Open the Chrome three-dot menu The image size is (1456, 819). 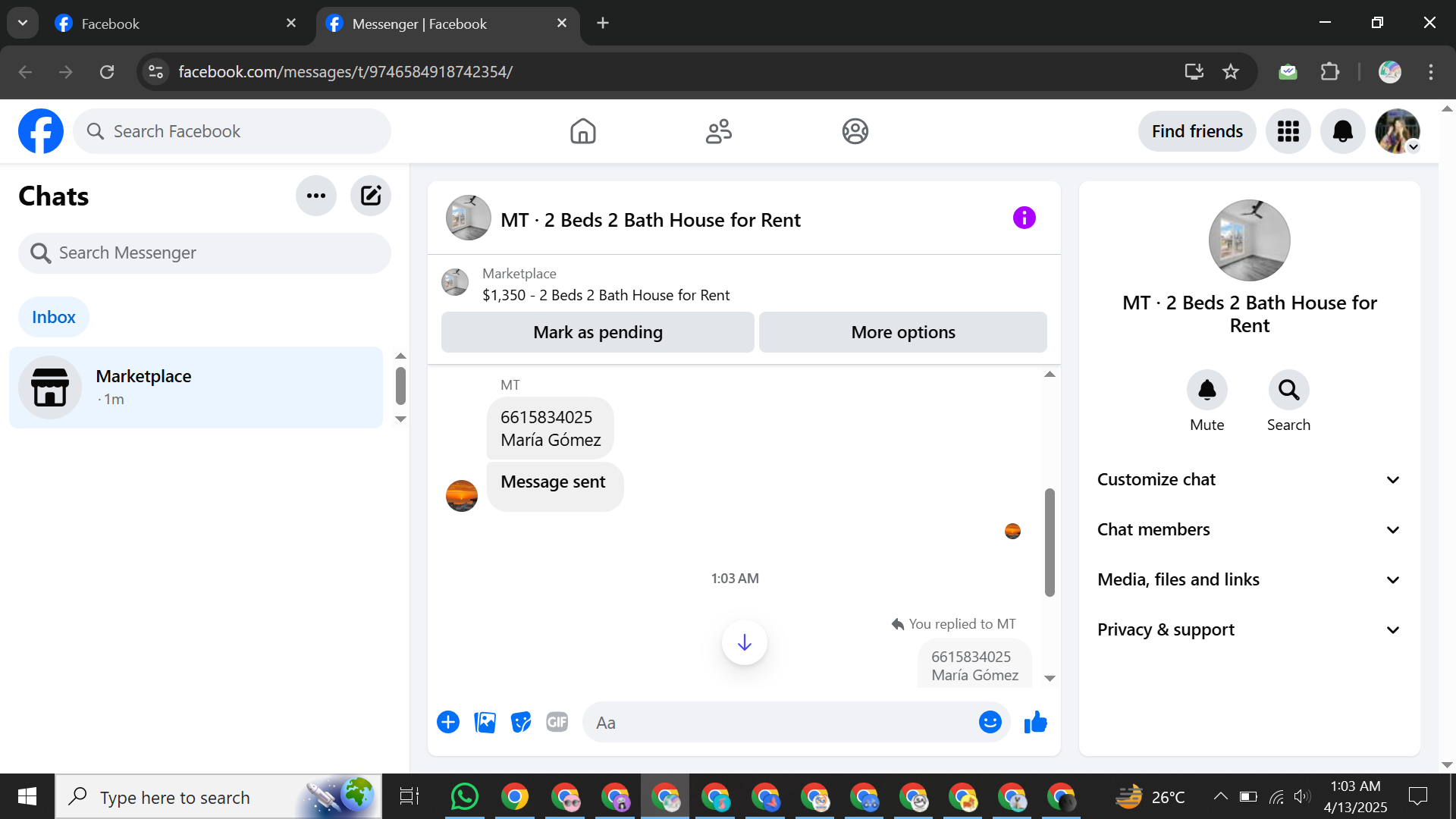[x=1431, y=71]
